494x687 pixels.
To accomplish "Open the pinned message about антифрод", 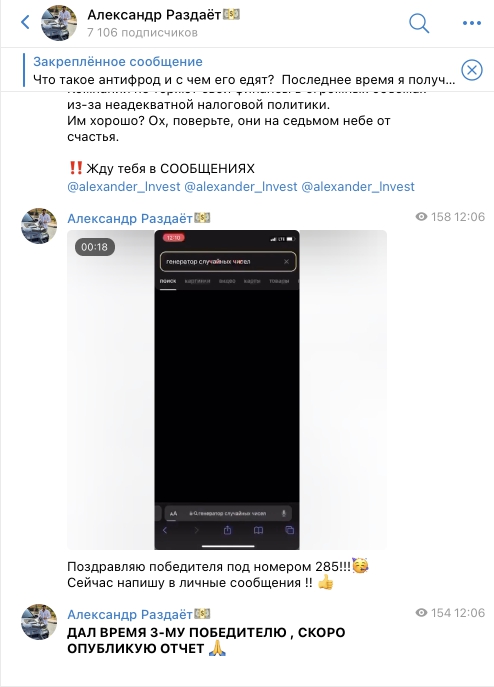I will tap(244, 71).
